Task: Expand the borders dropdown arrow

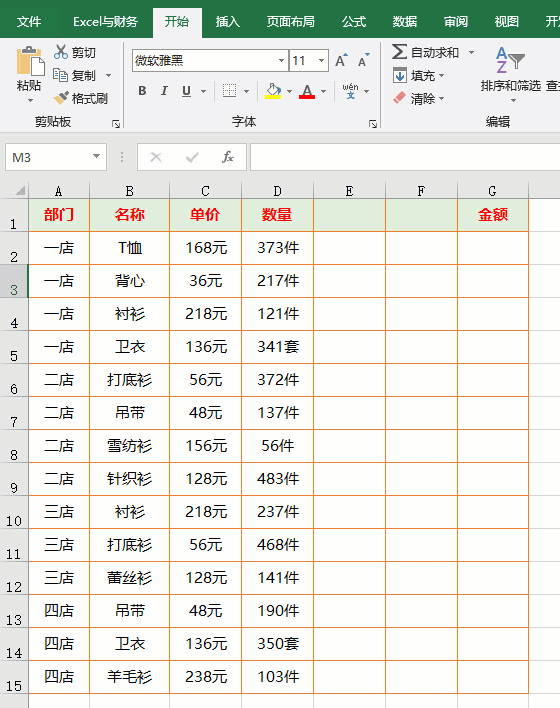Action: (247, 91)
